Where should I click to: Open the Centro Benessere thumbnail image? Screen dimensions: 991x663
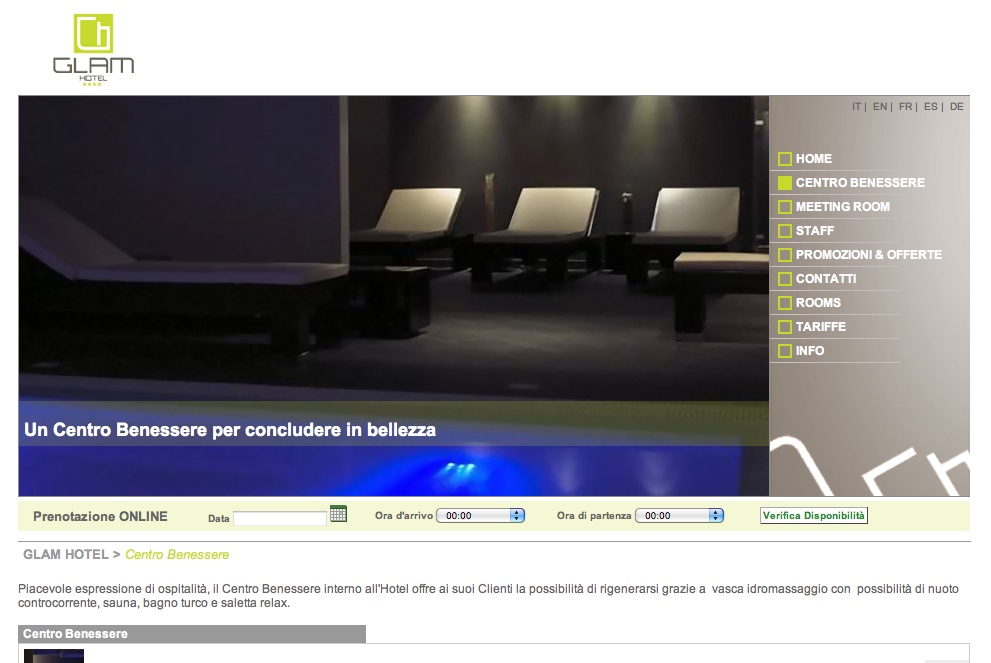point(54,656)
